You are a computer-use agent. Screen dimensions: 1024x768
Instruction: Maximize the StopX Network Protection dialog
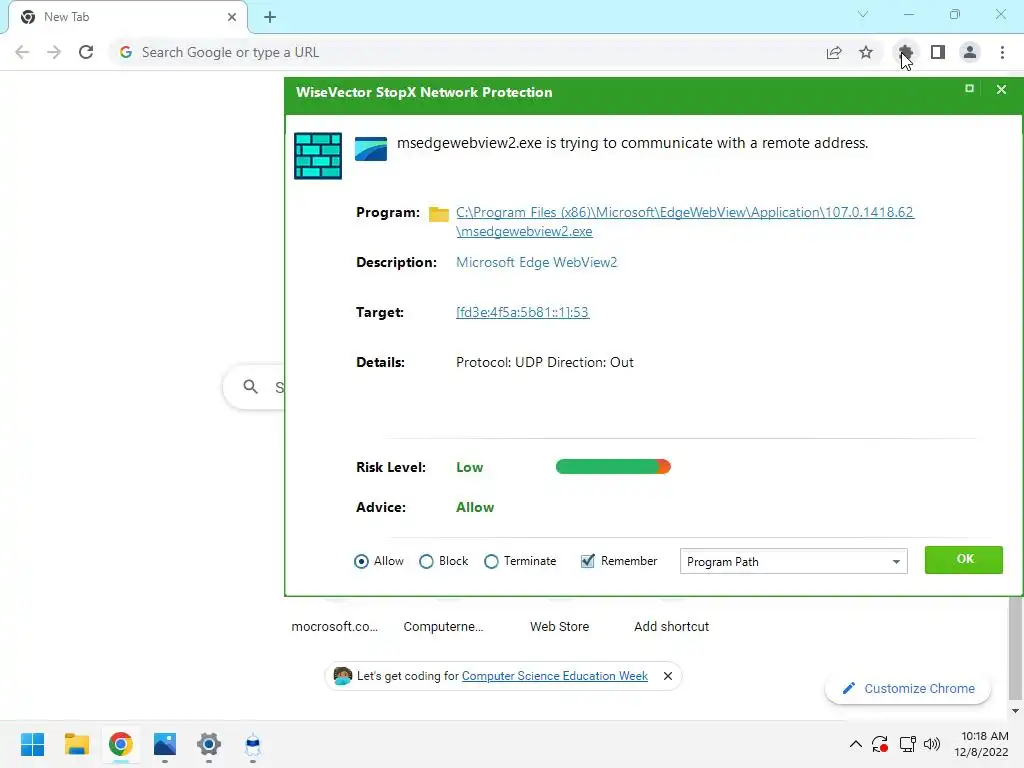click(969, 89)
